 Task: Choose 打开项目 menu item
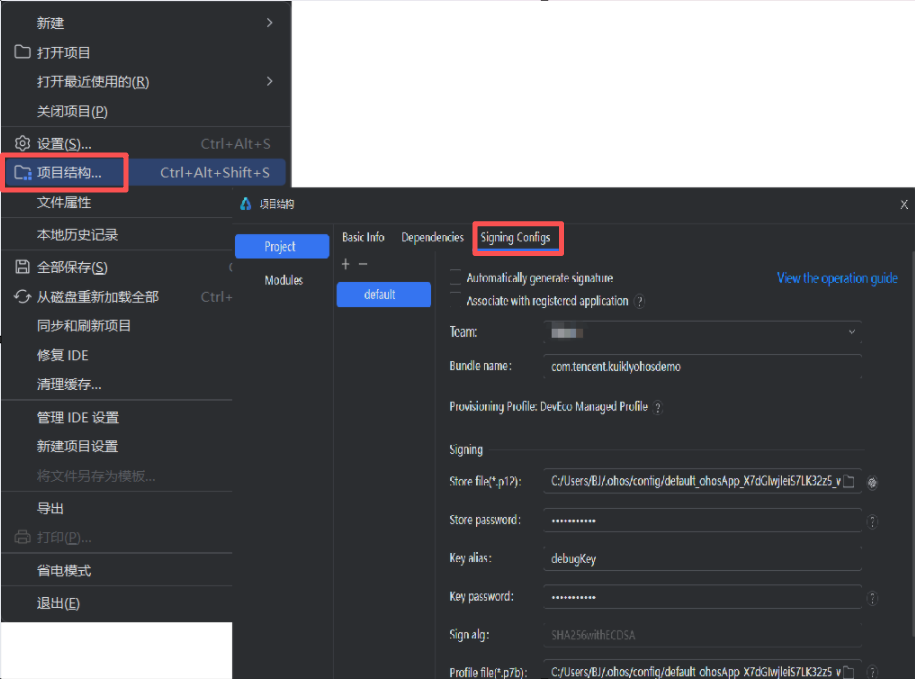(146, 52)
